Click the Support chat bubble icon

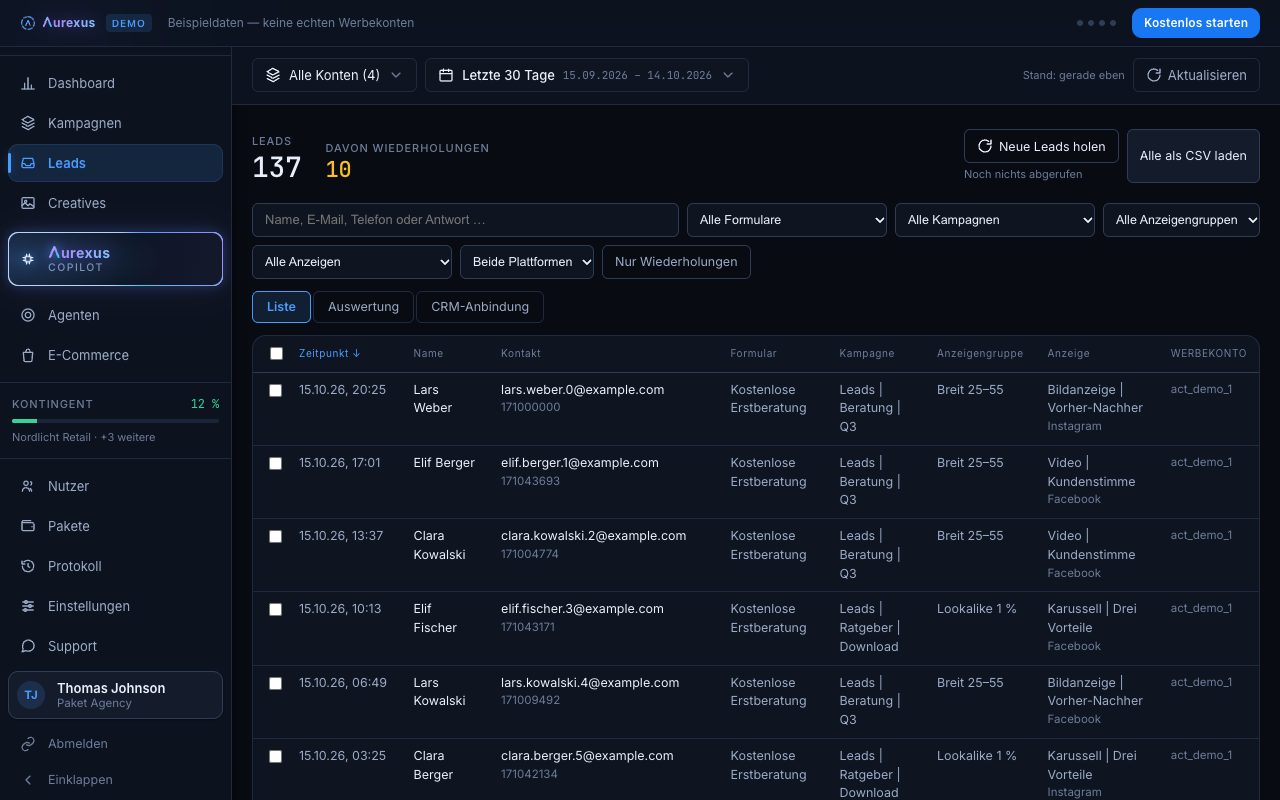pos(28,646)
